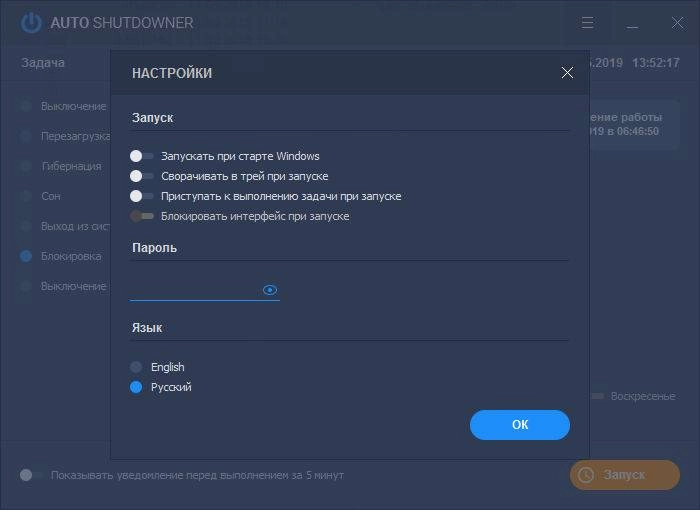Confirm settings with the OK button
Screen dimensions: 700x510
(x=520, y=425)
